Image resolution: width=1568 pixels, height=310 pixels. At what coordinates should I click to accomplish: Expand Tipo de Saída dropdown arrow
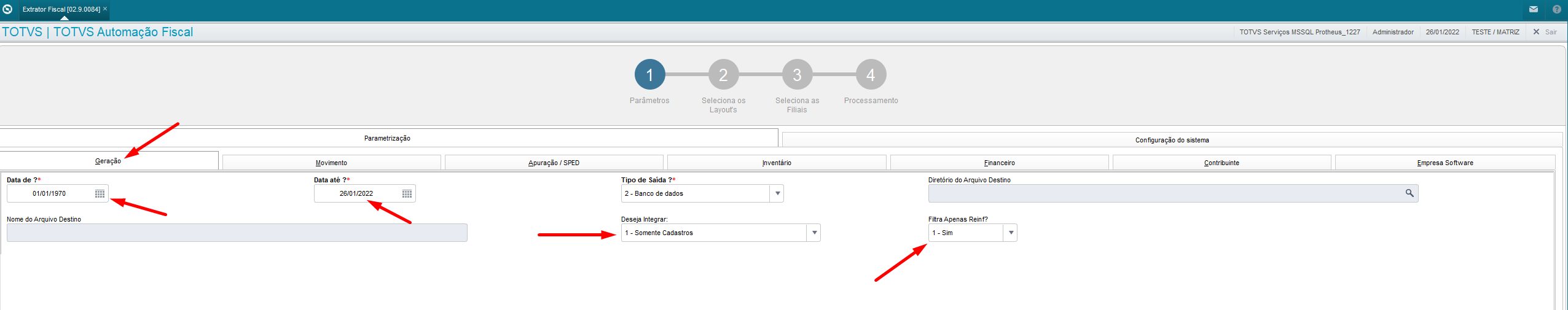click(777, 193)
